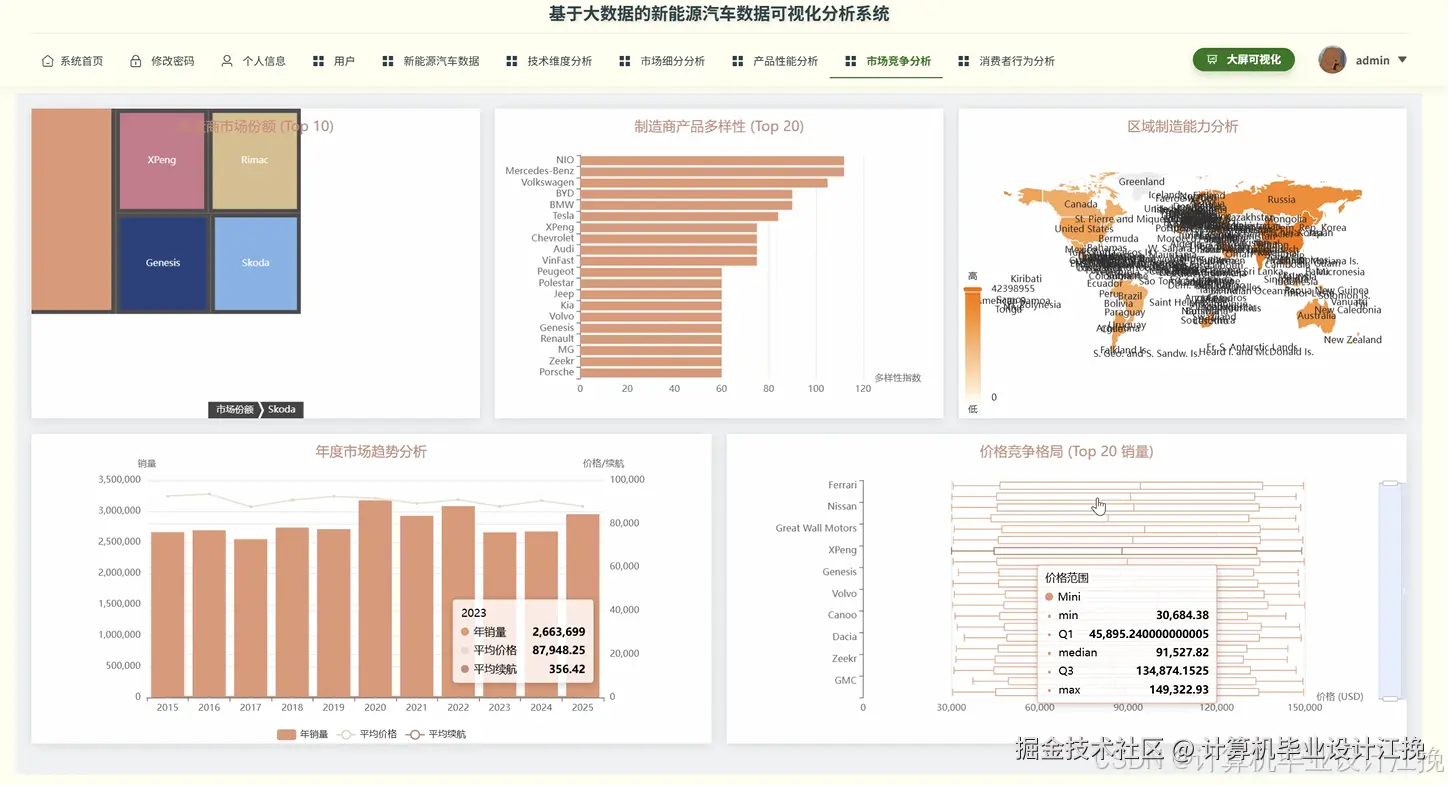
Task: Click Russia on the world map
Action: 1281,200
